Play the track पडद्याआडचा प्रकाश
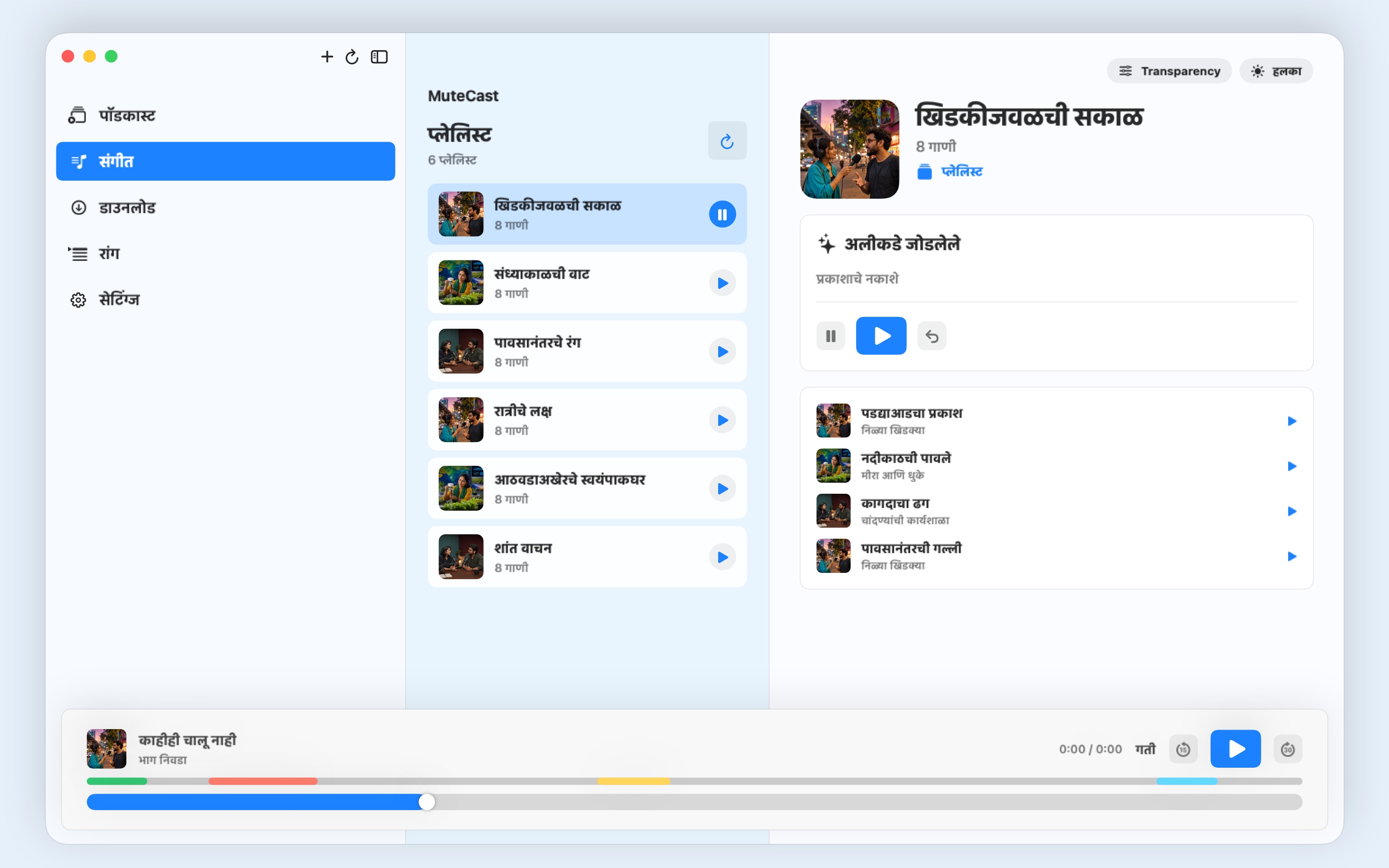The image size is (1389, 868). click(1292, 421)
